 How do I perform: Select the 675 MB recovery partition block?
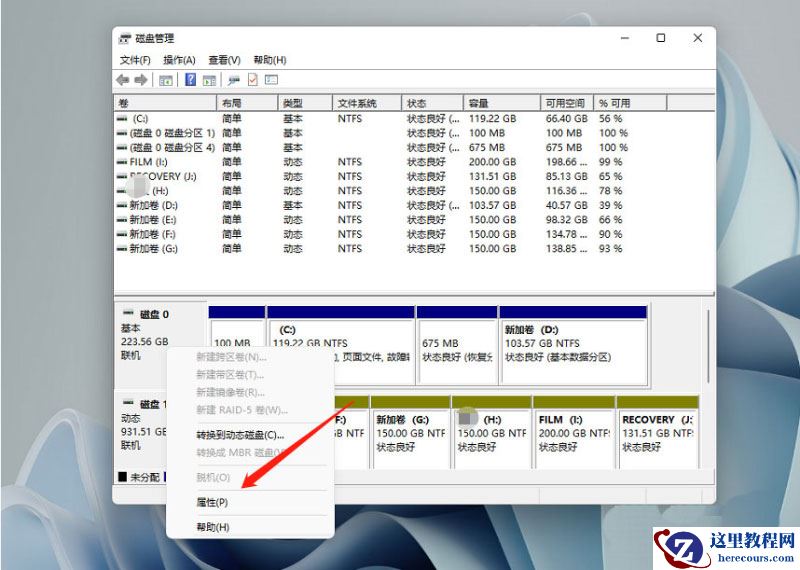point(457,345)
